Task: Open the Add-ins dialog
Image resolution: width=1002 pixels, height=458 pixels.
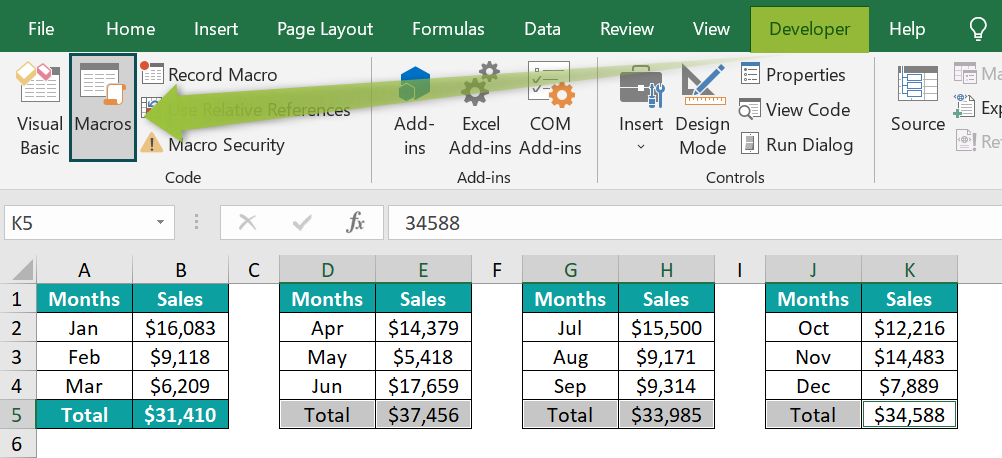Action: click(414, 109)
